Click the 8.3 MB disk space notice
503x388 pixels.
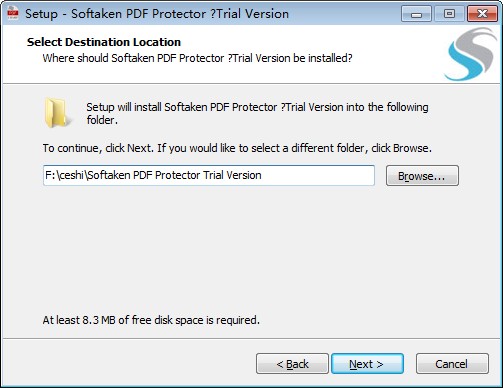point(151,320)
